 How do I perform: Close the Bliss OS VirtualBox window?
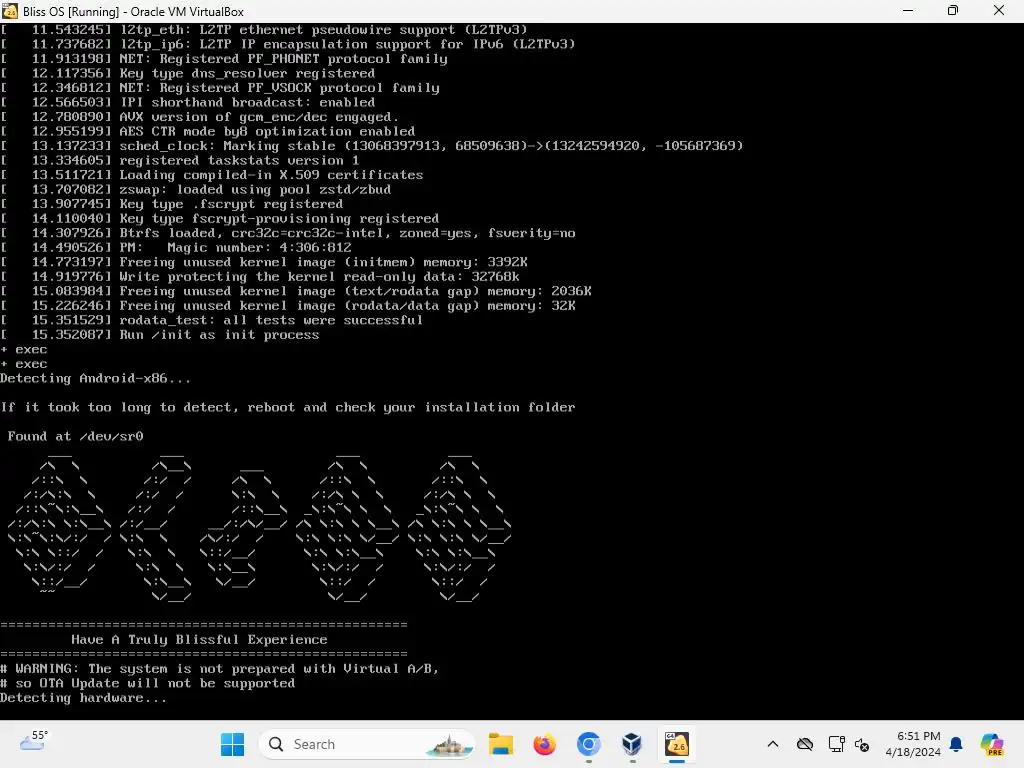pos(999,11)
